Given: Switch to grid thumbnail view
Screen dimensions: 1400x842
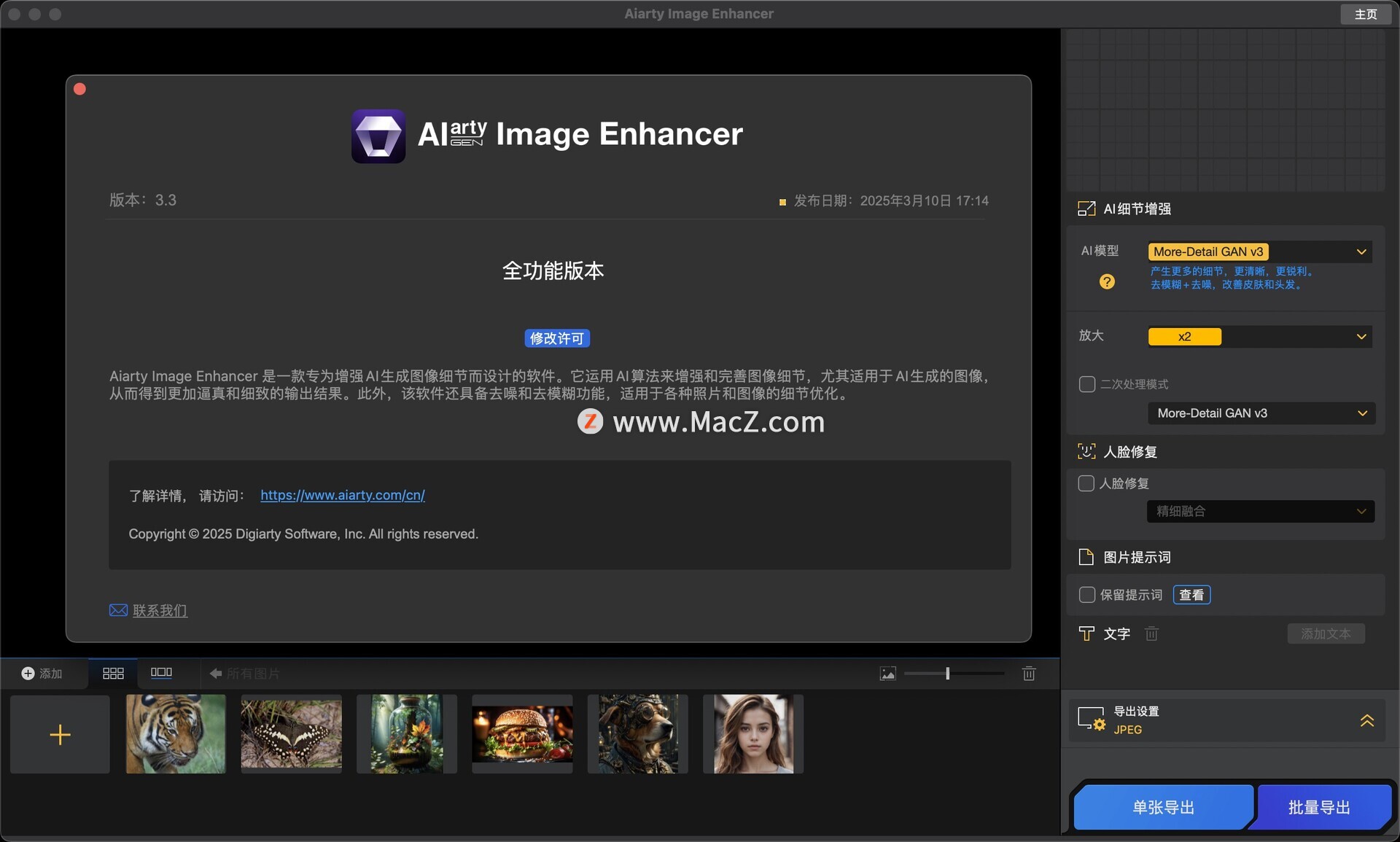Looking at the screenshot, I should (x=113, y=673).
